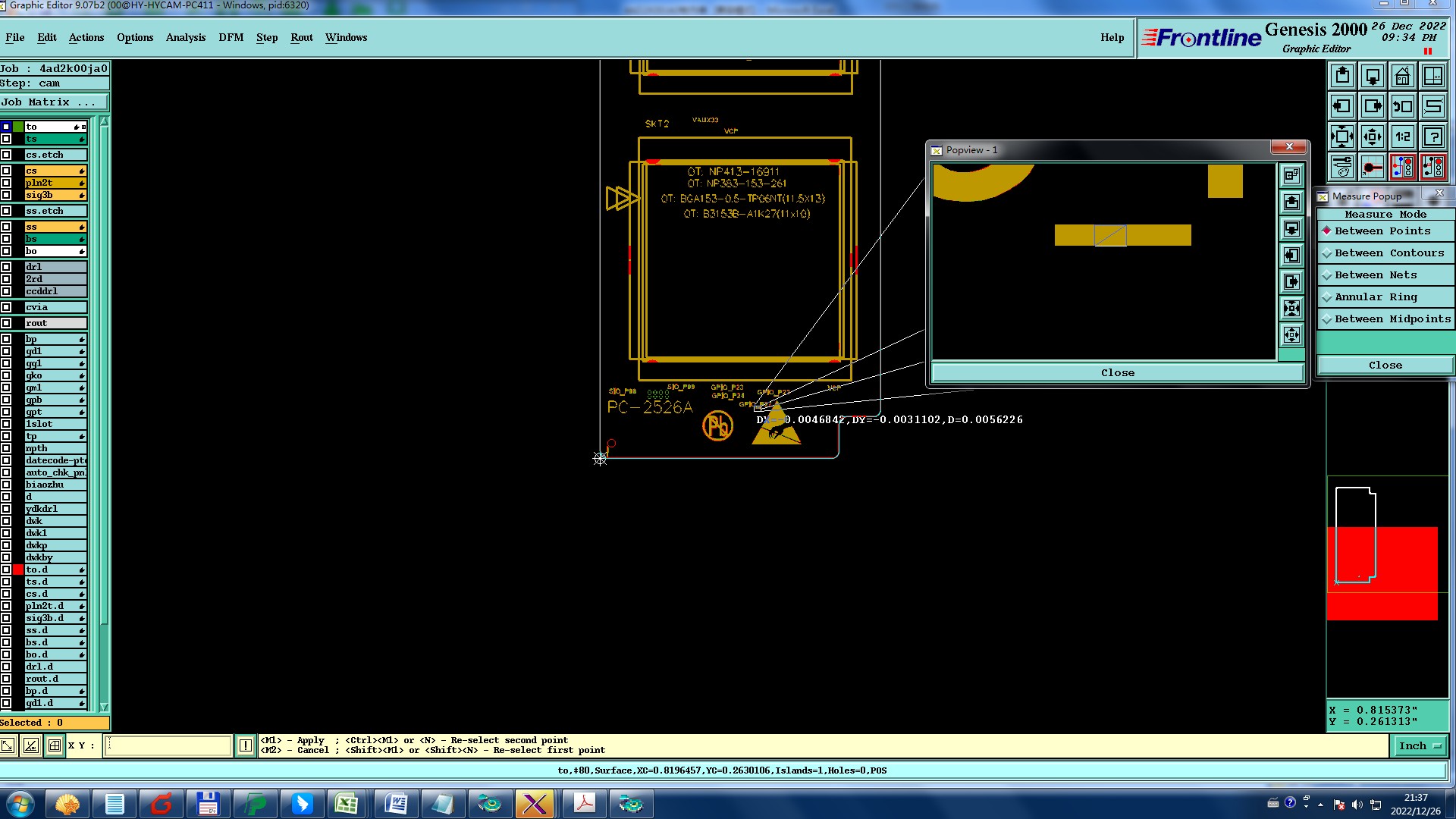Screen dimensions: 1456x819
Task: Toggle checkbox for rout layer
Action: pyautogui.click(x=6, y=323)
